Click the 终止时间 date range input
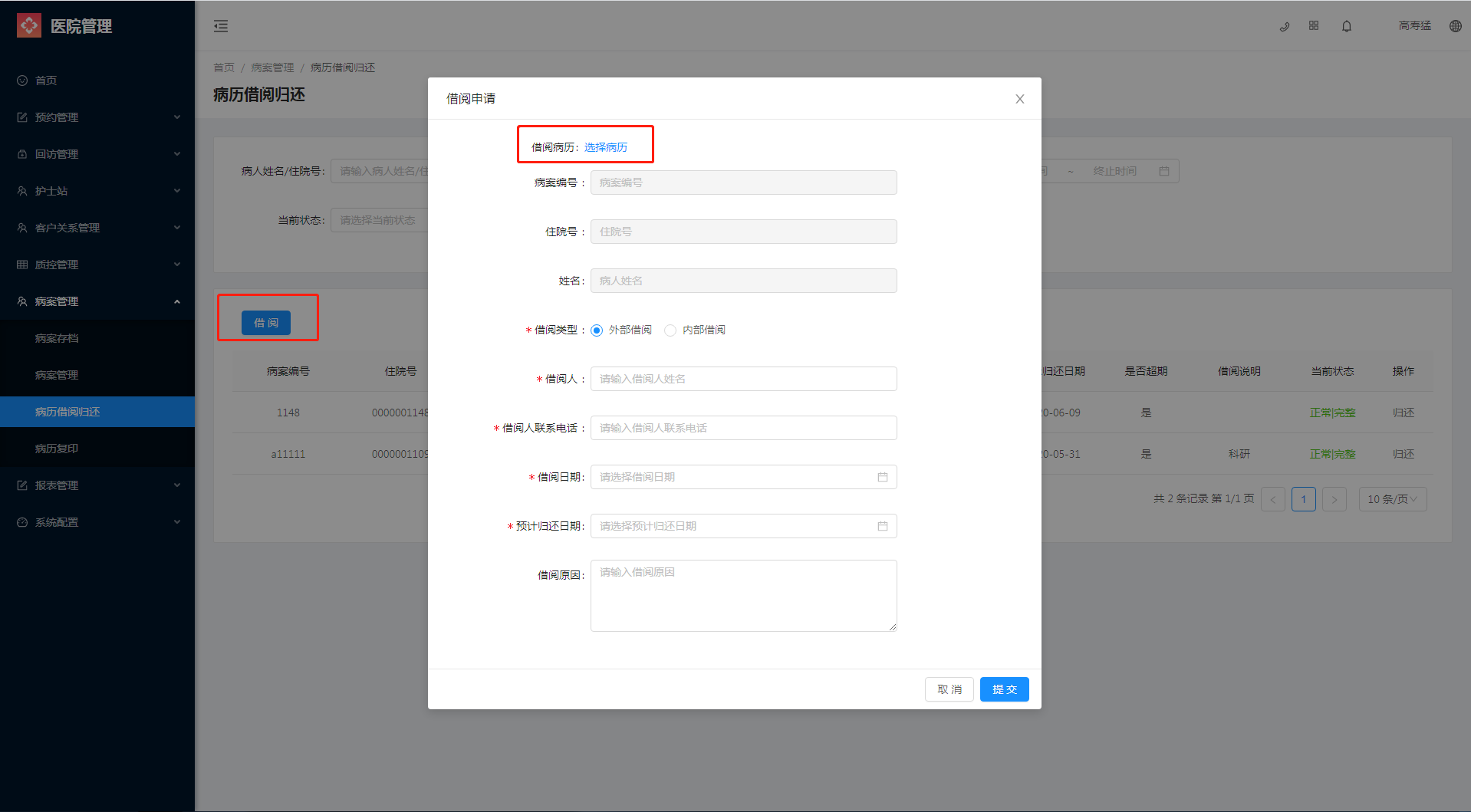 [1115, 171]
